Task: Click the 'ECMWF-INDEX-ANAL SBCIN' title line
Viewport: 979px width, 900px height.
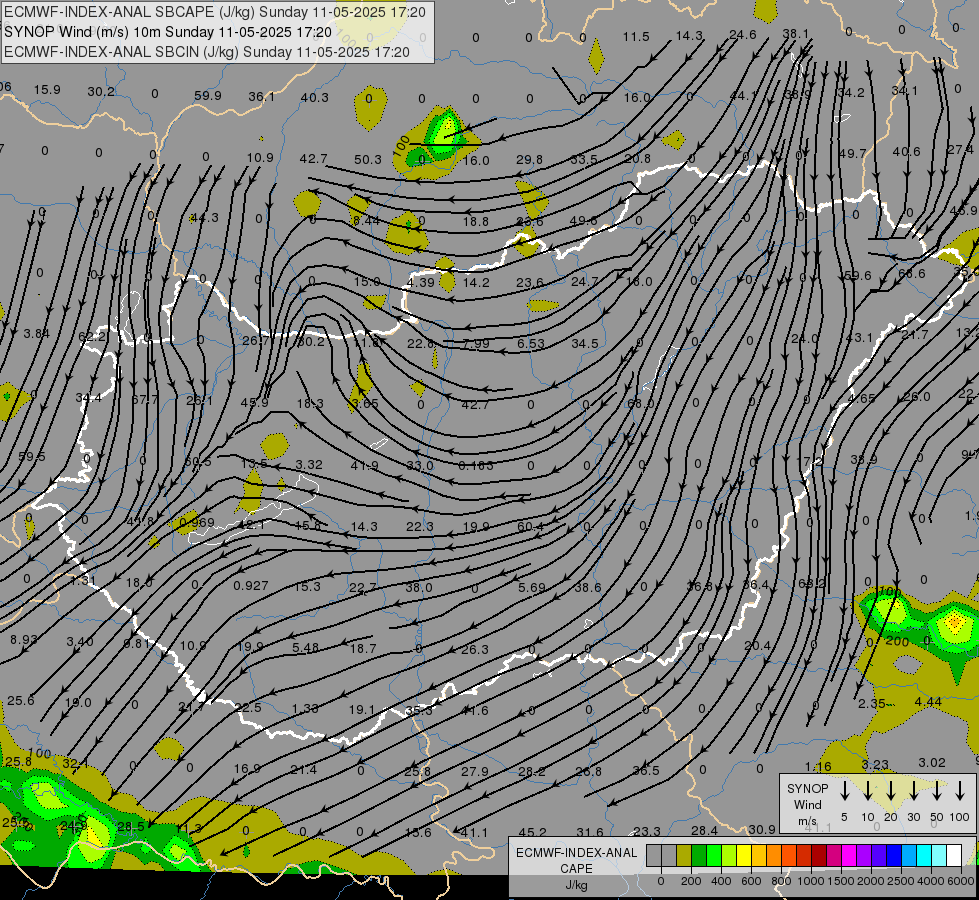Action: (x=207, y=52)
